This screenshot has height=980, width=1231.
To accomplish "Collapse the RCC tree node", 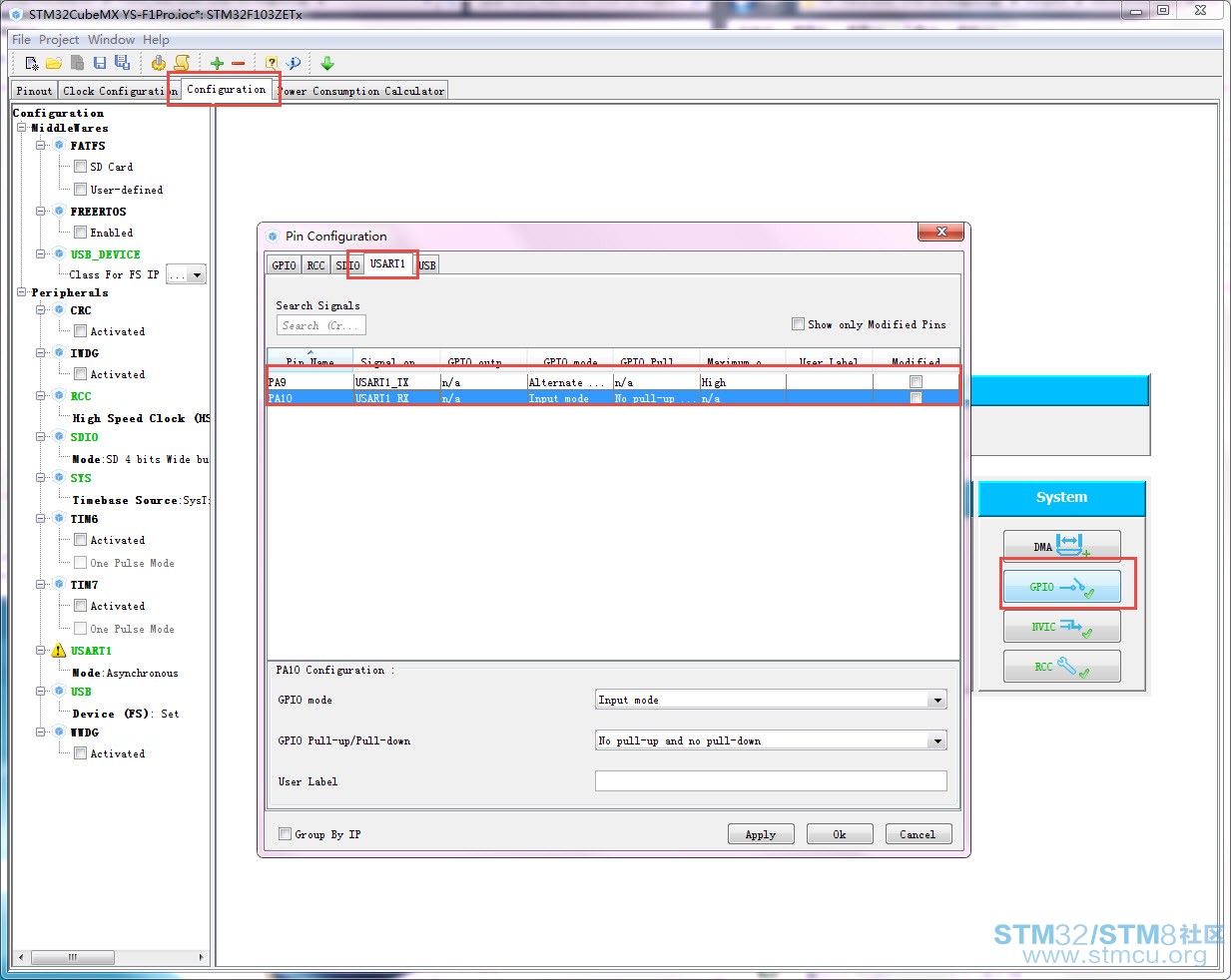I will [41, 396].
